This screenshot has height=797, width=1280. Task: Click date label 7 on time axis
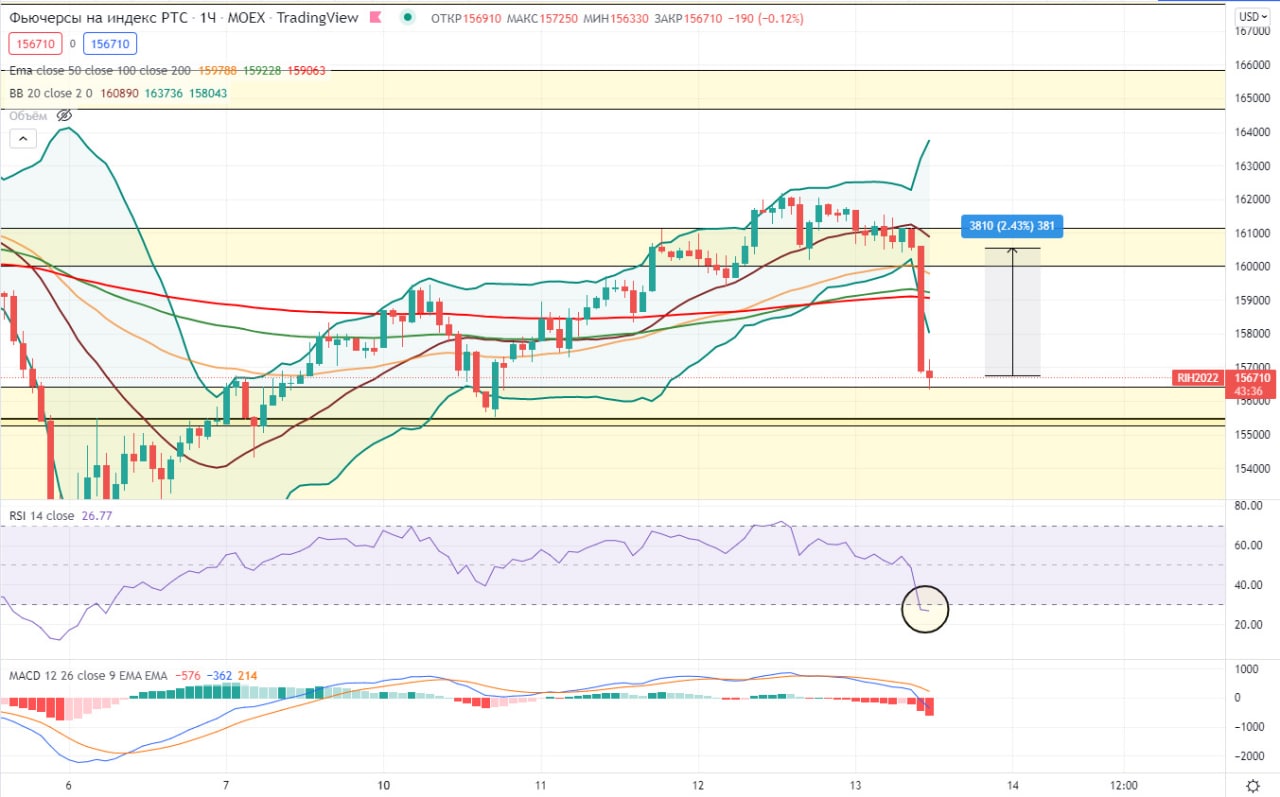227,785
